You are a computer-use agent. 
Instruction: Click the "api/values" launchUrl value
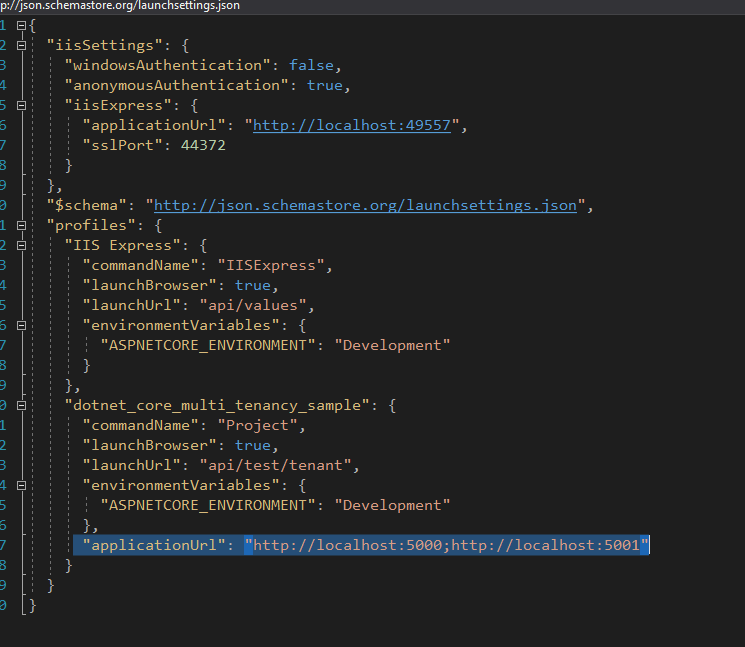(x=253, y=305)
